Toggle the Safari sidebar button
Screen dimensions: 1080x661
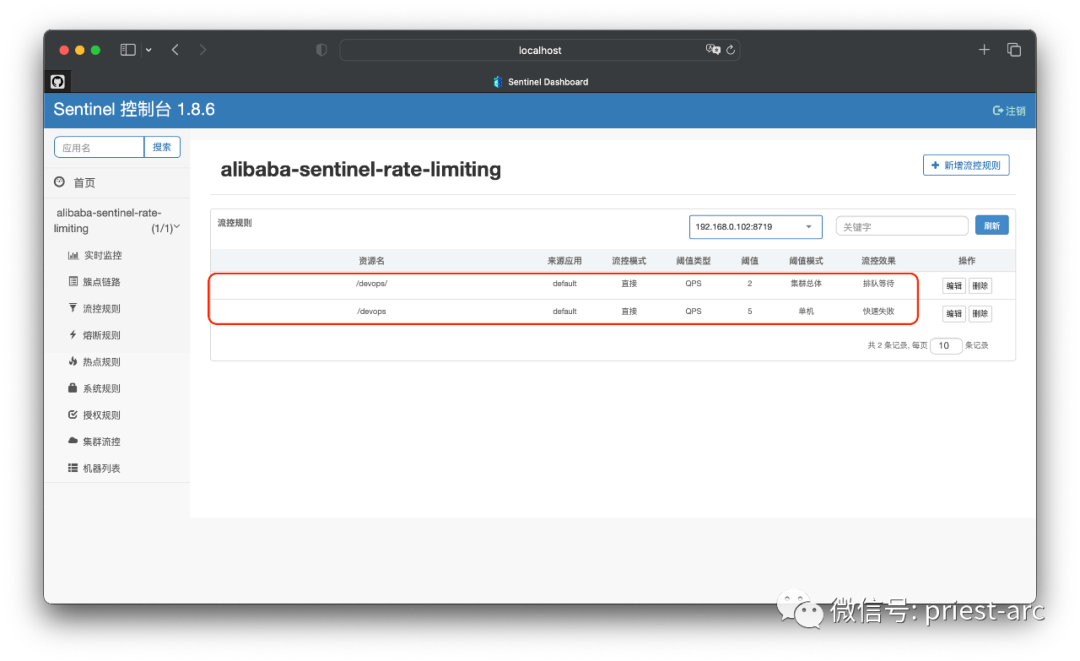tap(127, 50)
